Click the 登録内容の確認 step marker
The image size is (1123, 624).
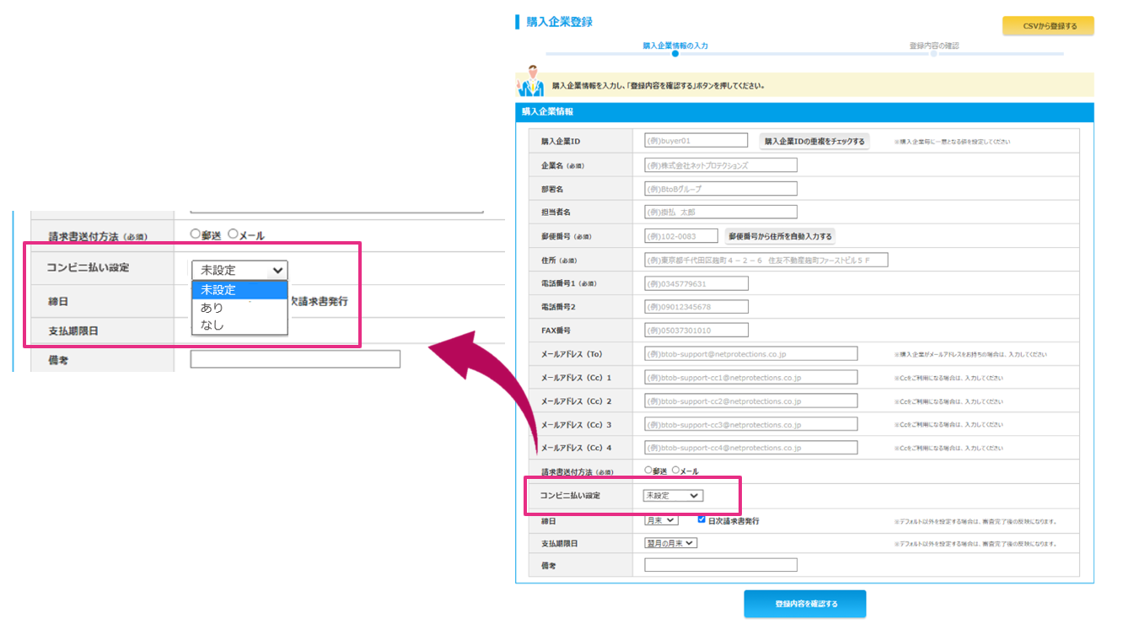pyautogui.click(x=933, y=53)
